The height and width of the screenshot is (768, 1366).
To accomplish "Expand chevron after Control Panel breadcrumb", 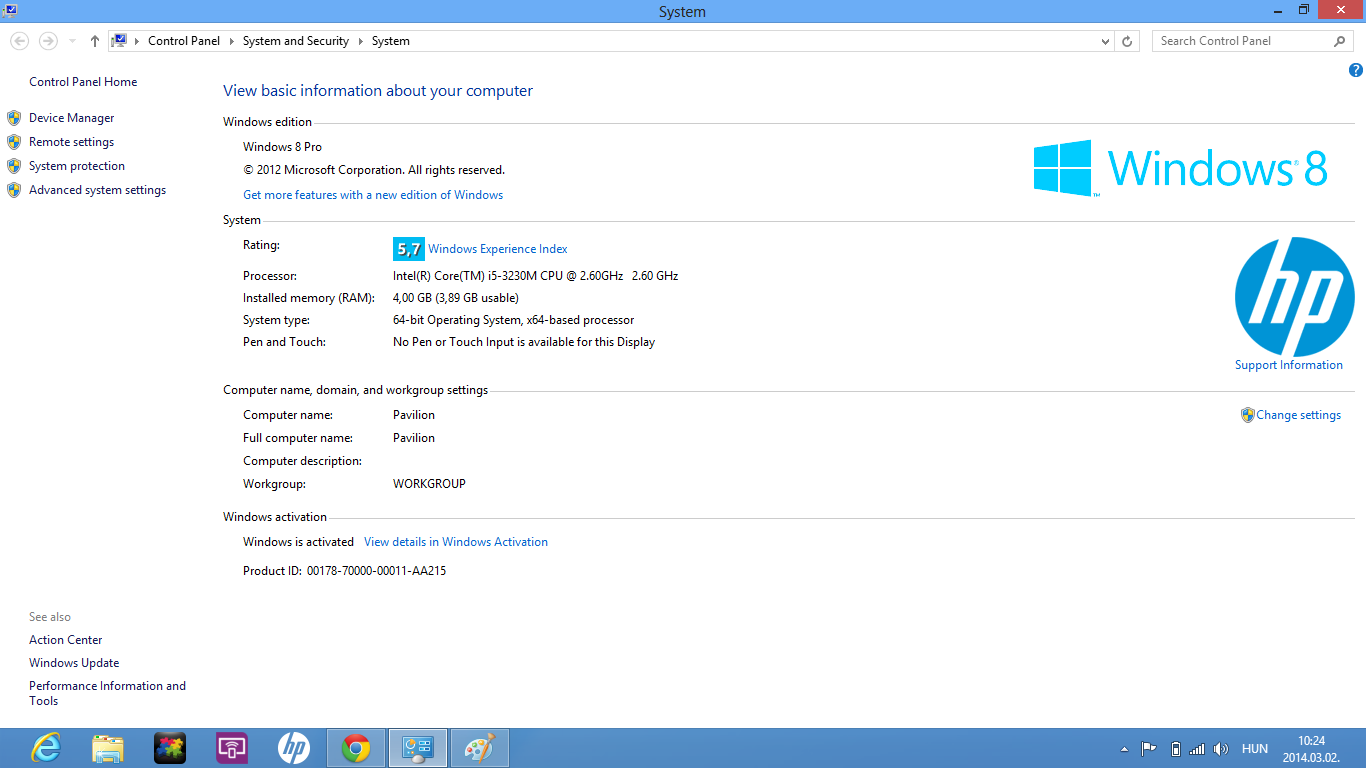I will [x=231, y=41].
